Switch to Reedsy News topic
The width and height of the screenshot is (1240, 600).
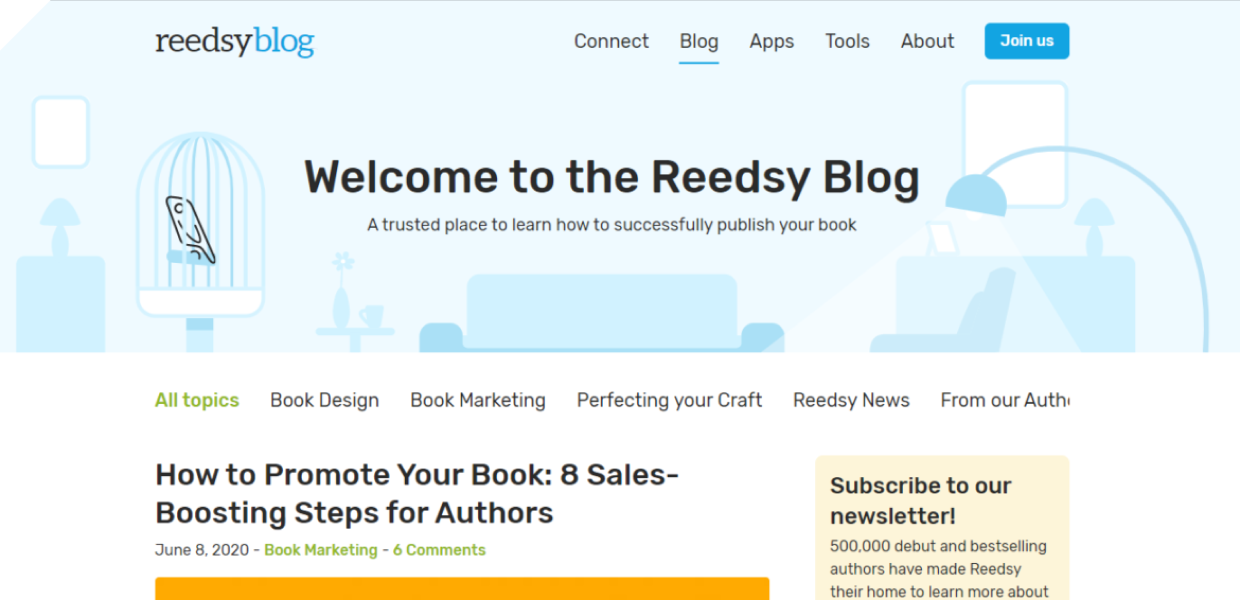[851, 400]
